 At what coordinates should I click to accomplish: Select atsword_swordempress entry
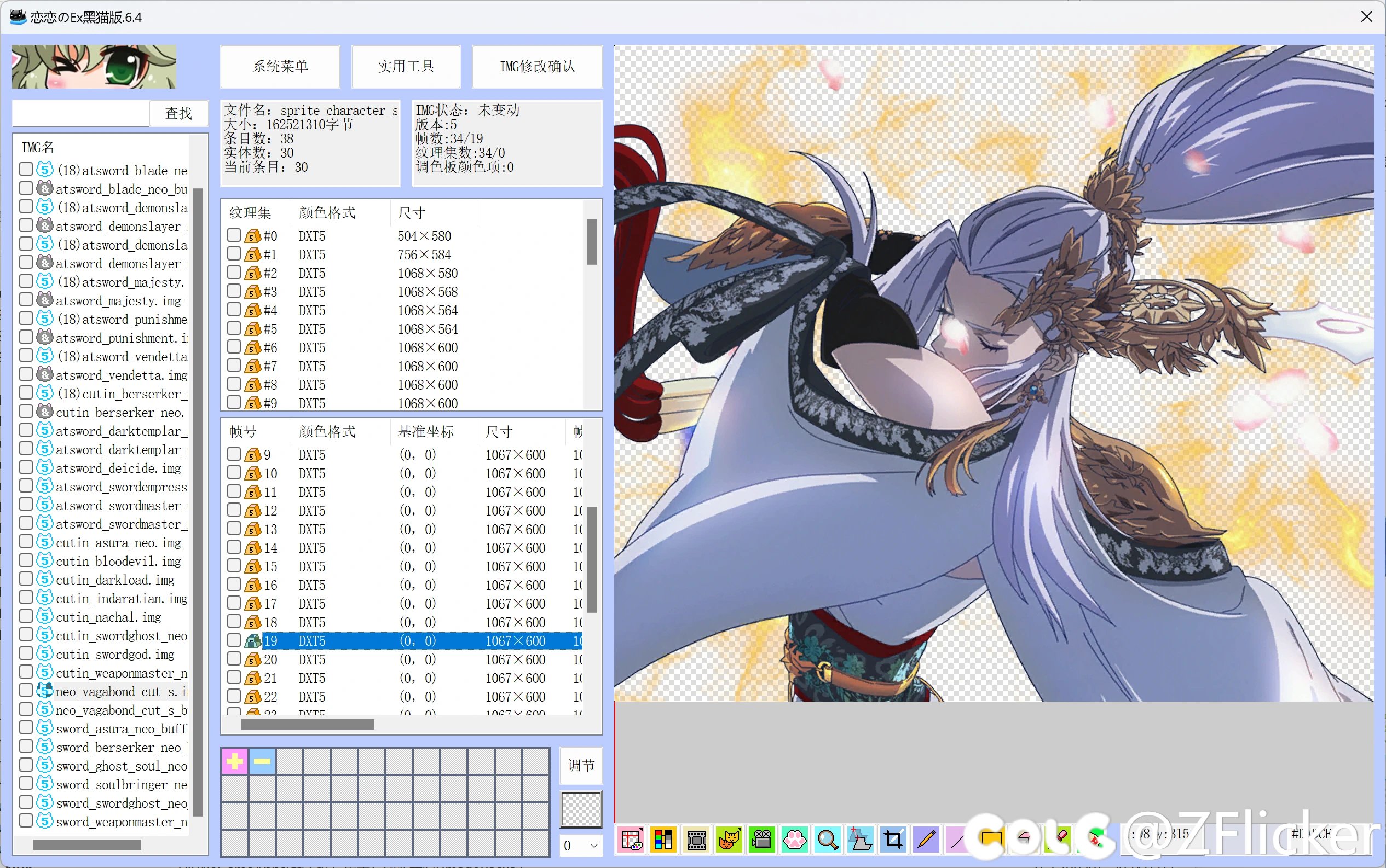click(121, 487)
